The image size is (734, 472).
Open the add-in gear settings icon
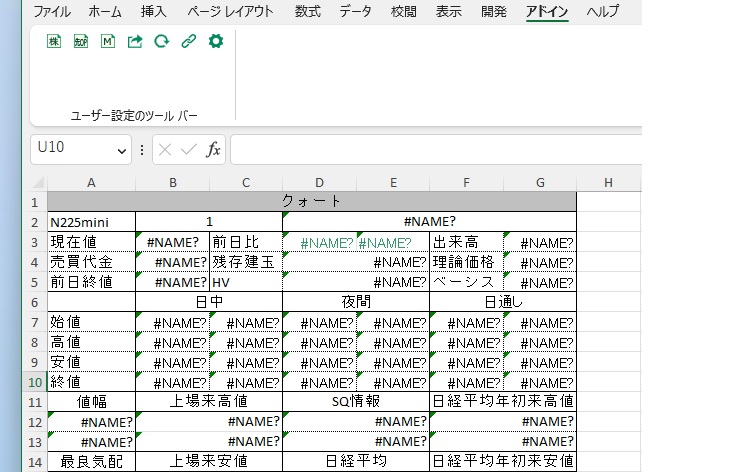215,42
